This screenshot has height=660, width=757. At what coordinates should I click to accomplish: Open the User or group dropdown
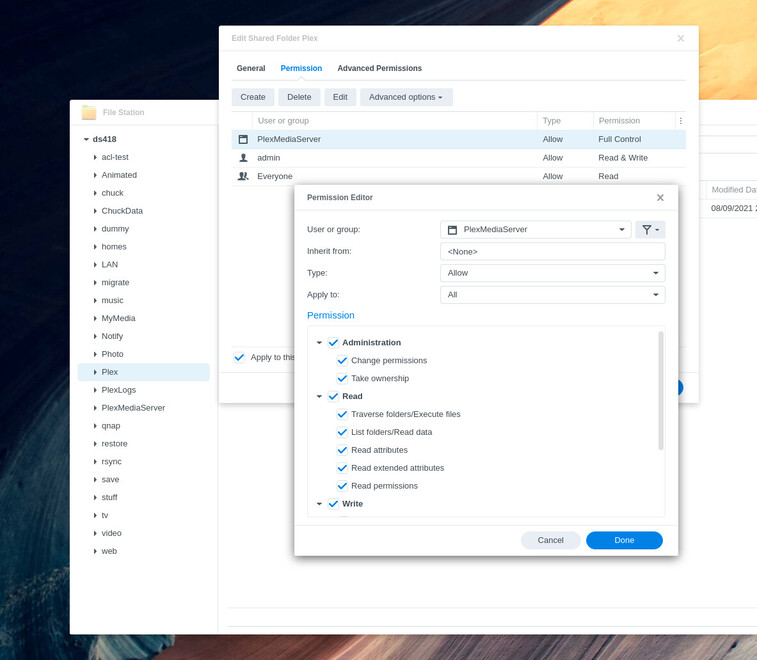(535, 229)
